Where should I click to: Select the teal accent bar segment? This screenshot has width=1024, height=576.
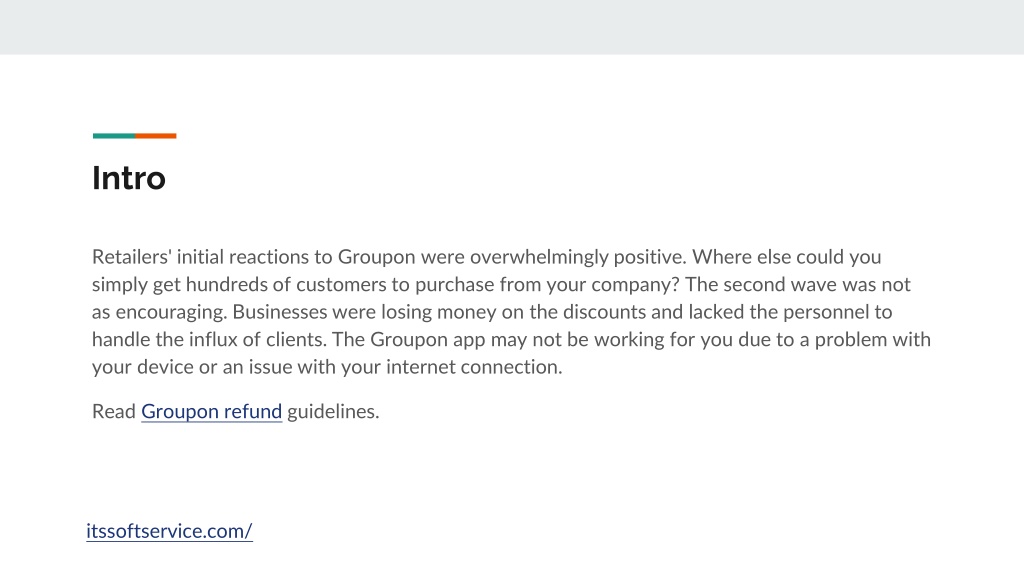114,136
